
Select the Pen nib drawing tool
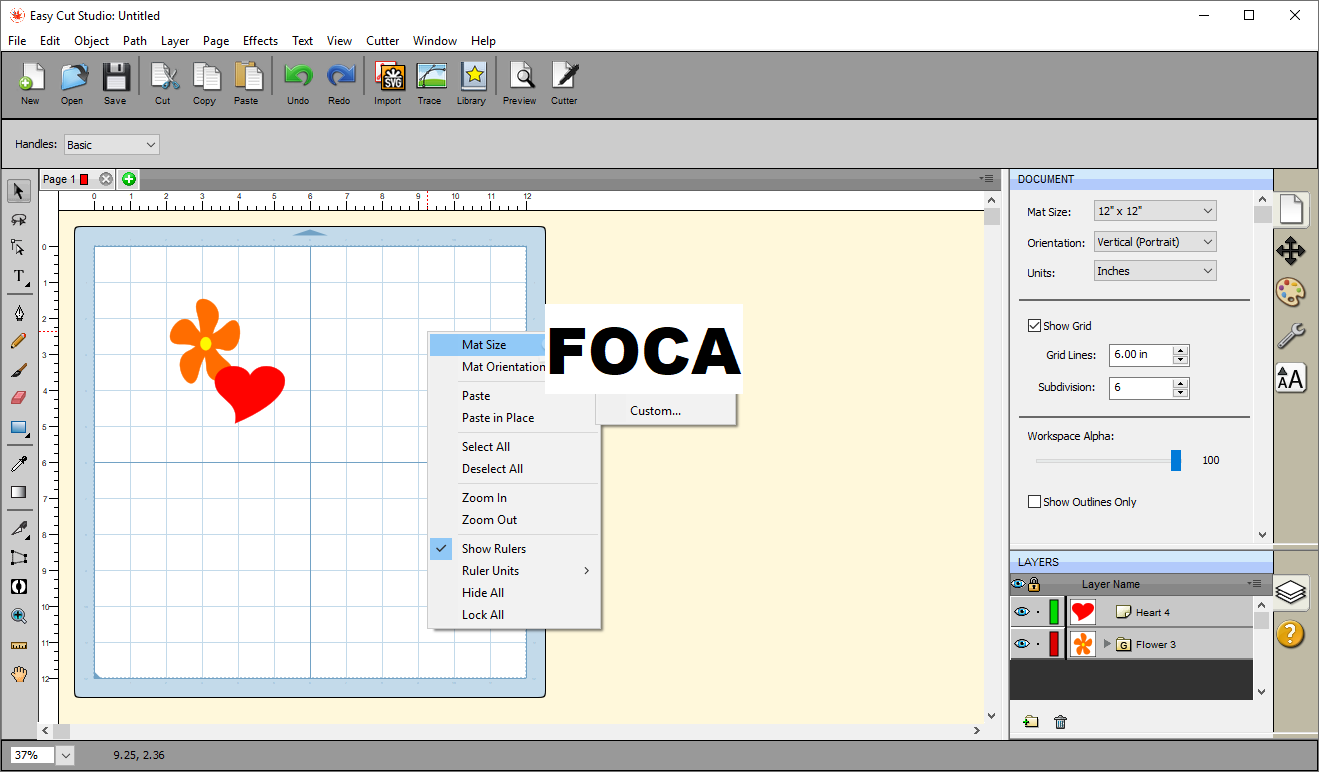pos(19,313)
